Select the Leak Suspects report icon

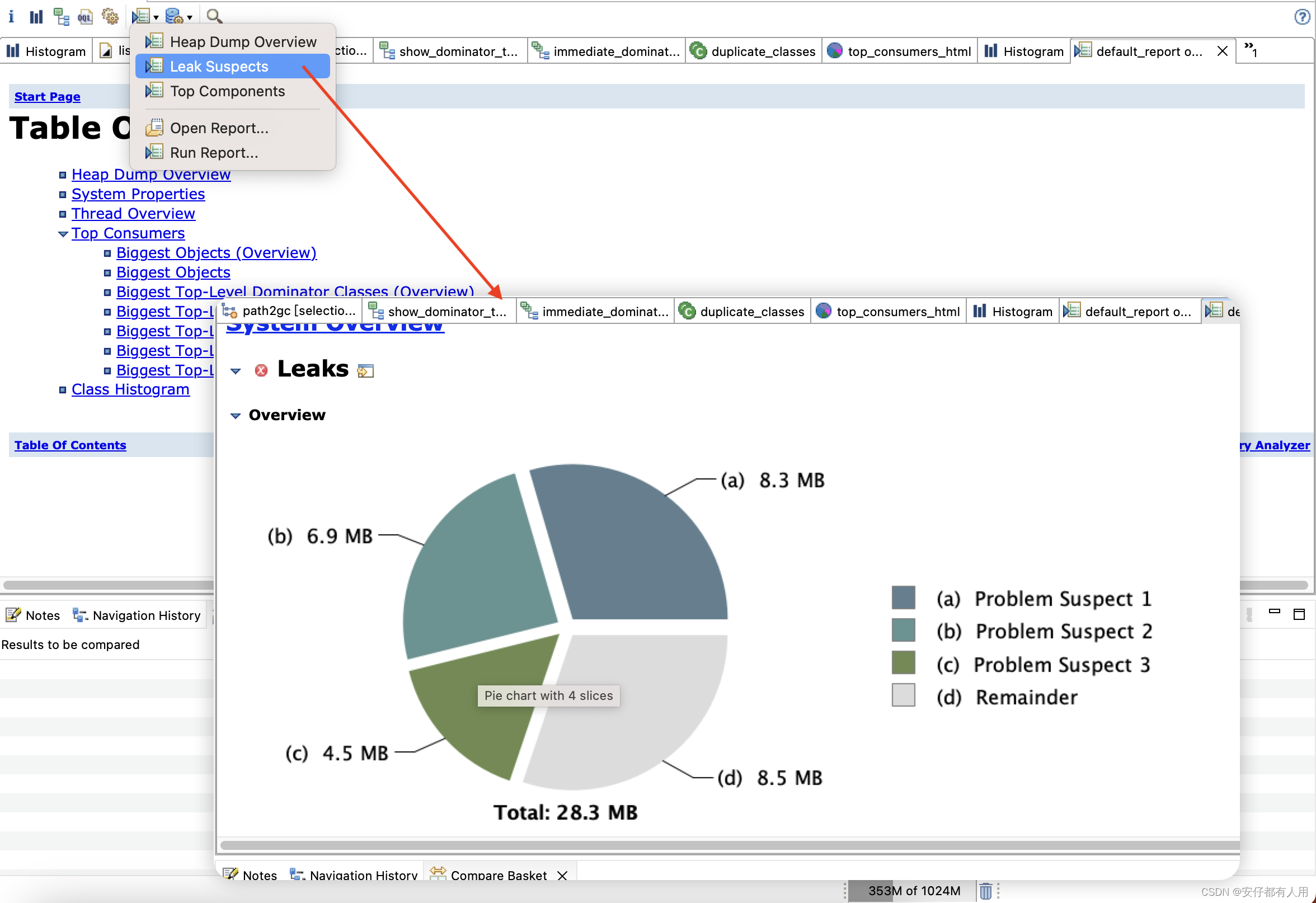154,66
